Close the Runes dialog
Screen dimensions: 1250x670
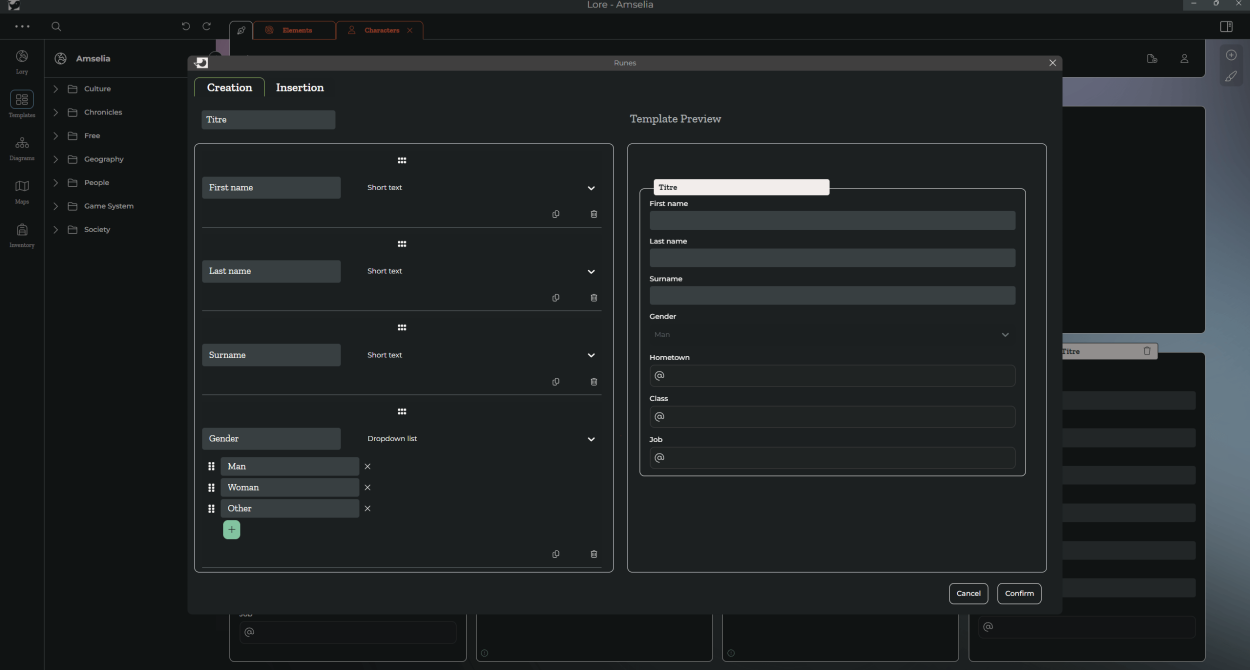click(x=1052, y=63)
